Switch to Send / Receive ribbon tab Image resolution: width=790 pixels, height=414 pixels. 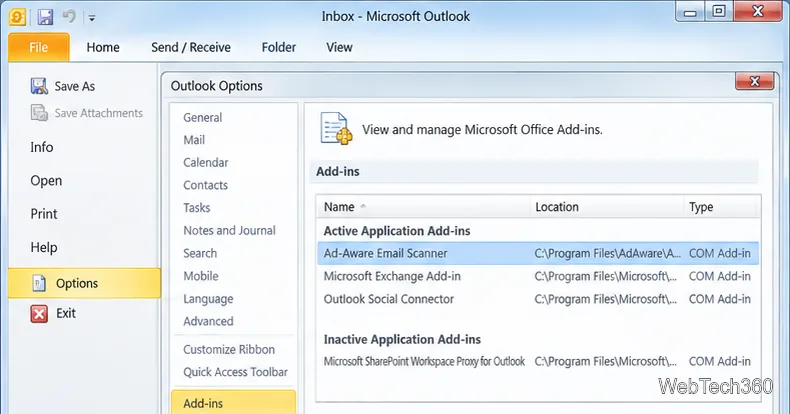tap(191, 47)
